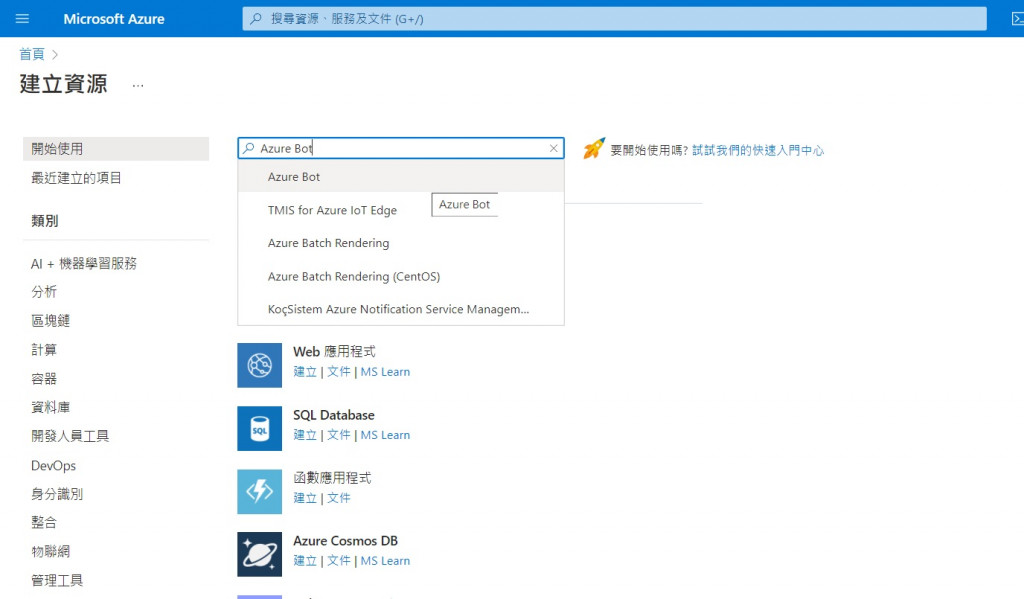Click the SQL Database title

click(x=334, y=415)
